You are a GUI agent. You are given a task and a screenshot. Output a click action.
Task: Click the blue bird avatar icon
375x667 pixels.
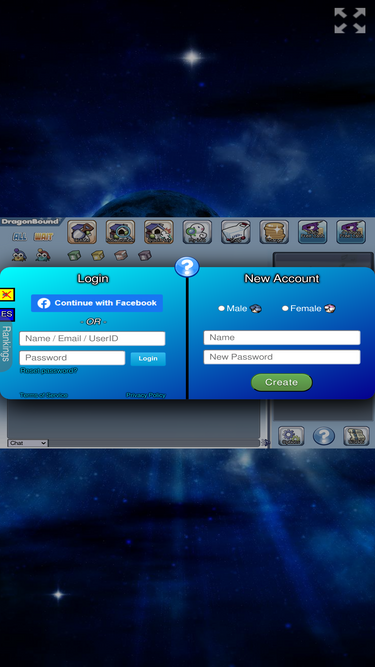tap(19, 255)
